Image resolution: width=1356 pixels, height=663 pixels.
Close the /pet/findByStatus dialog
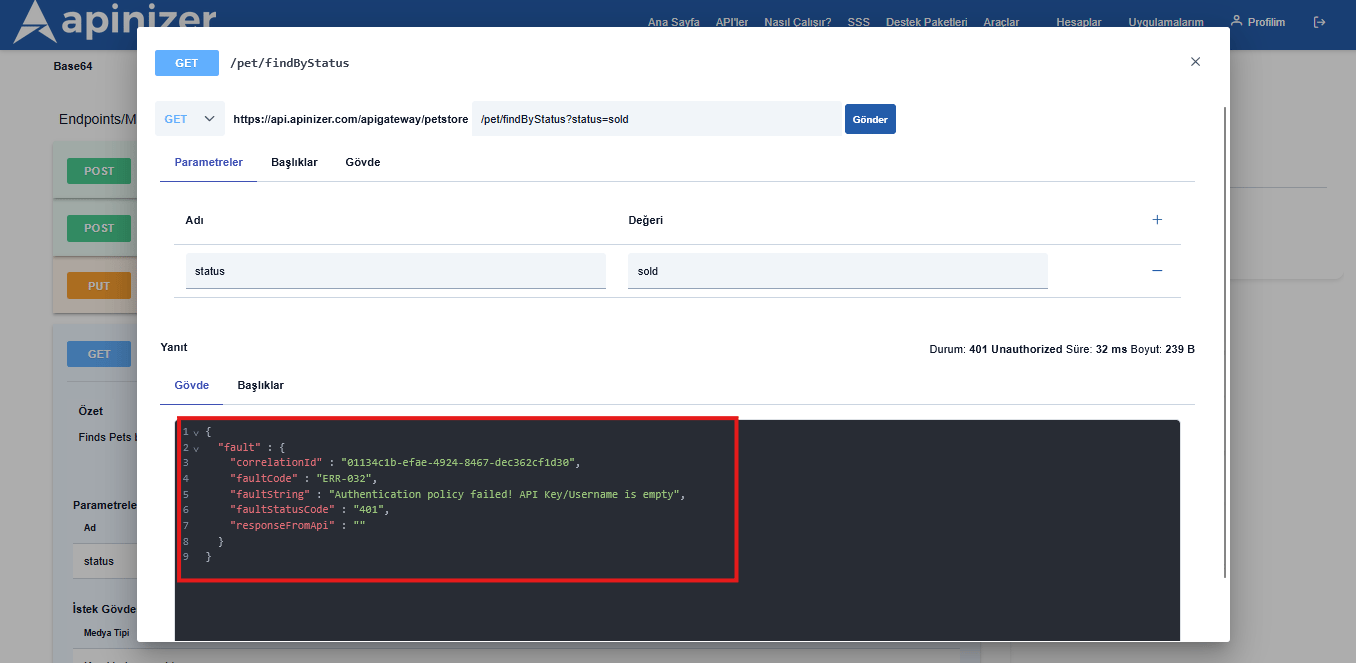pos(1195,62)
